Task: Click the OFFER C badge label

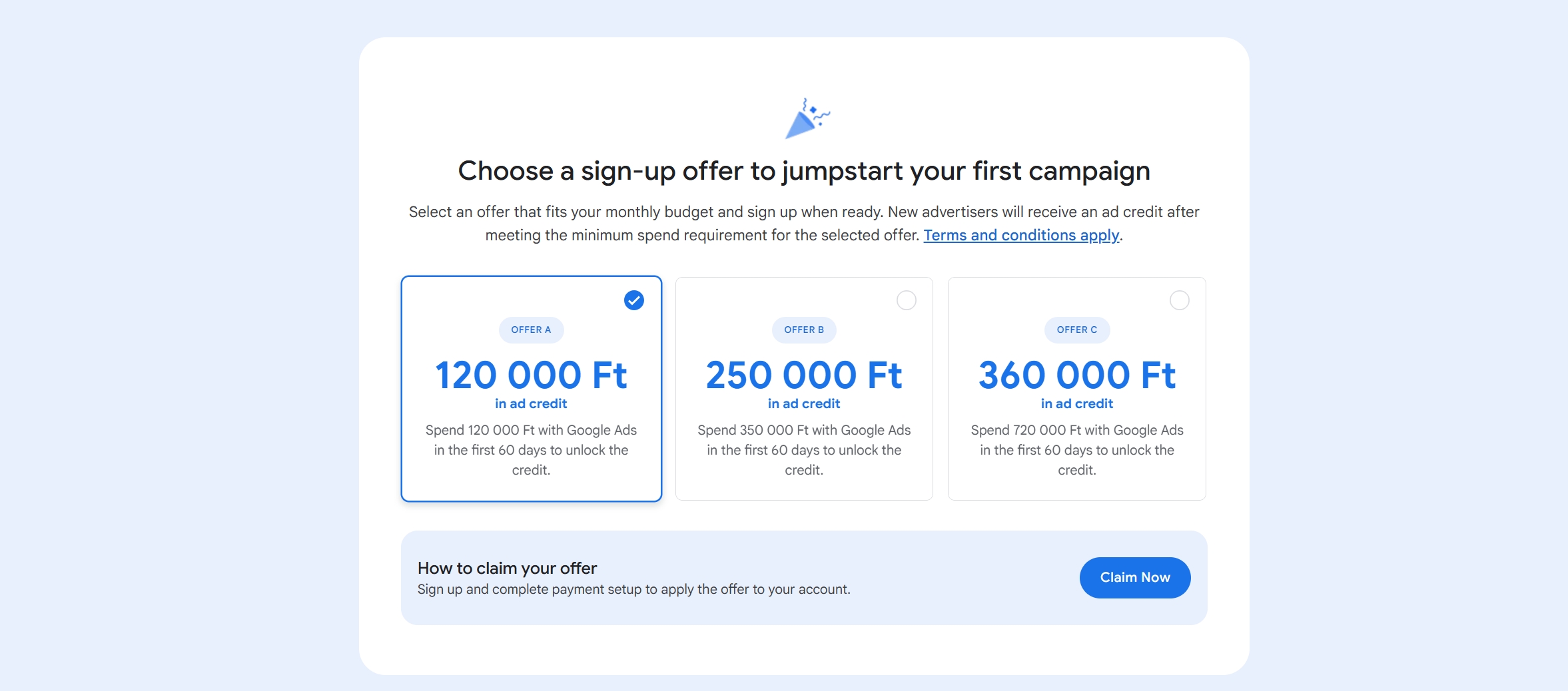Action: [1076, 330]
